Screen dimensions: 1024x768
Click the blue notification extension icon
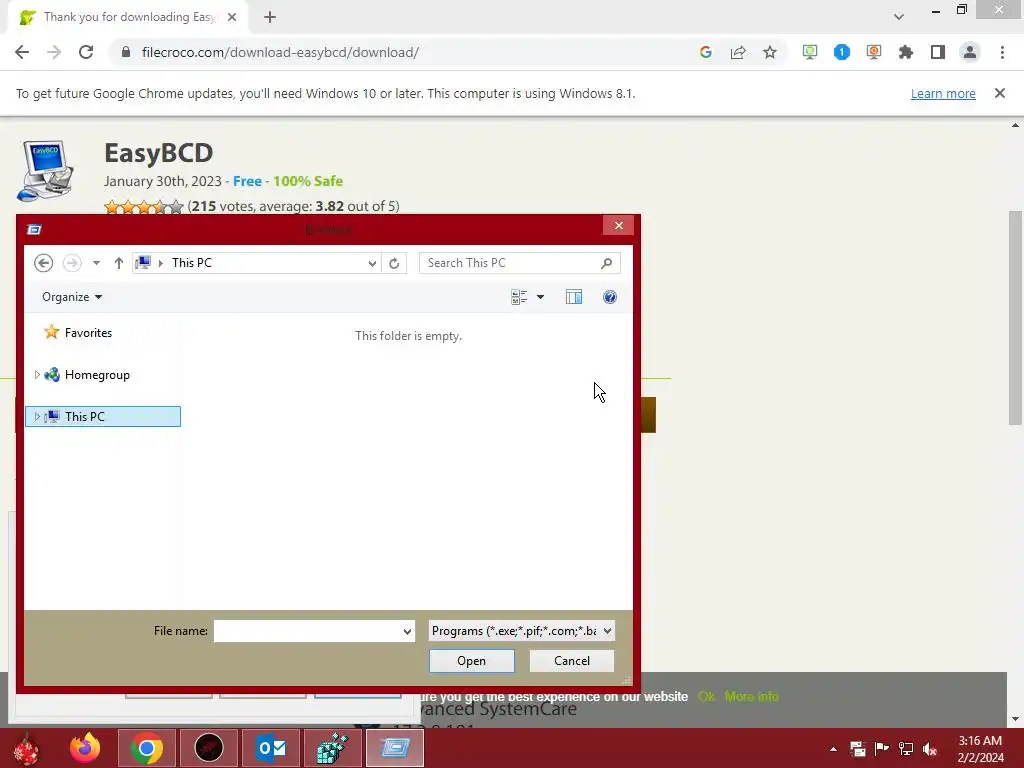(842, 52)
